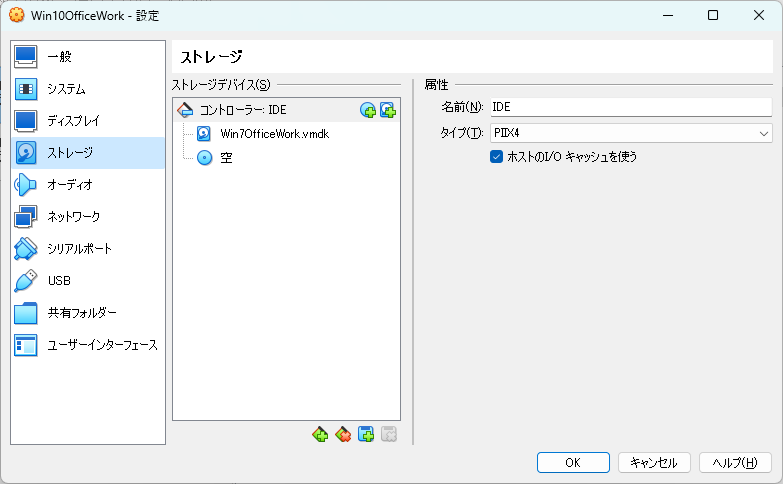Open the システム settings category
Viewport: 783px width, 484px height.
tap(88, 89)
